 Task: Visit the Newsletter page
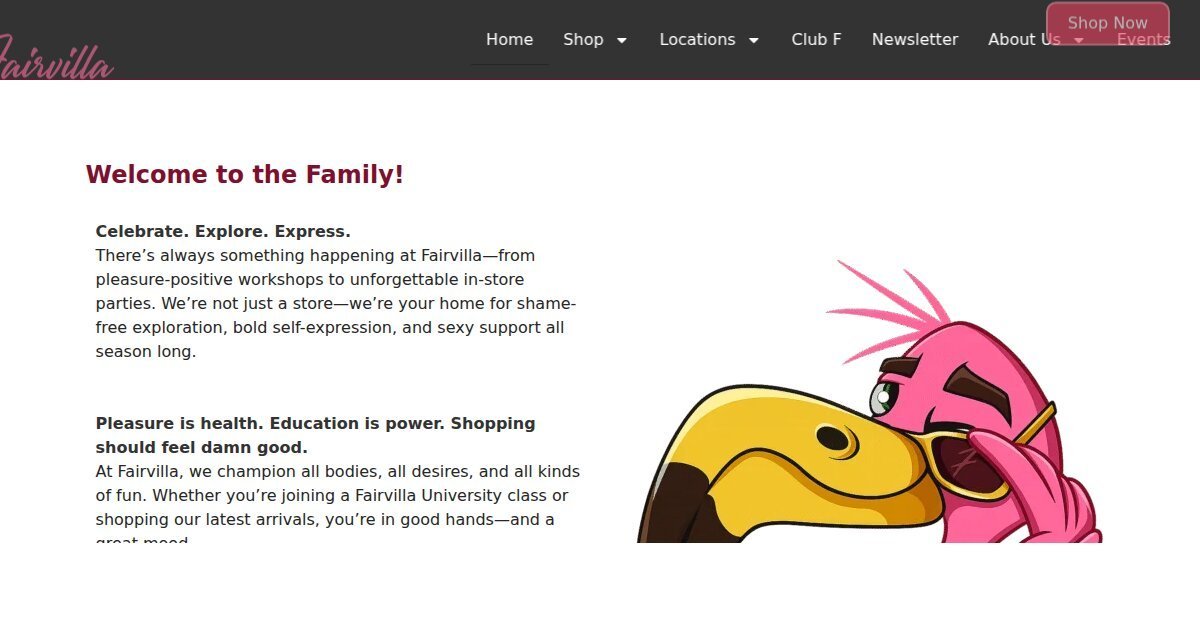(x=914, y=40)
